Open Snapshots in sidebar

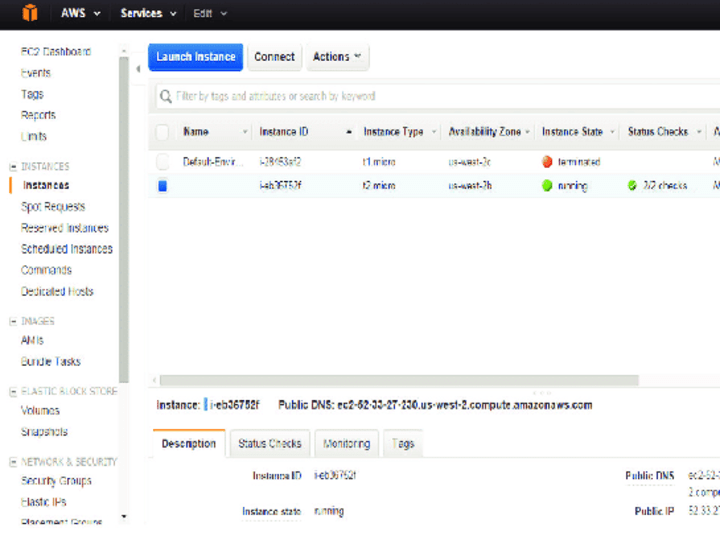click(44, 432)
